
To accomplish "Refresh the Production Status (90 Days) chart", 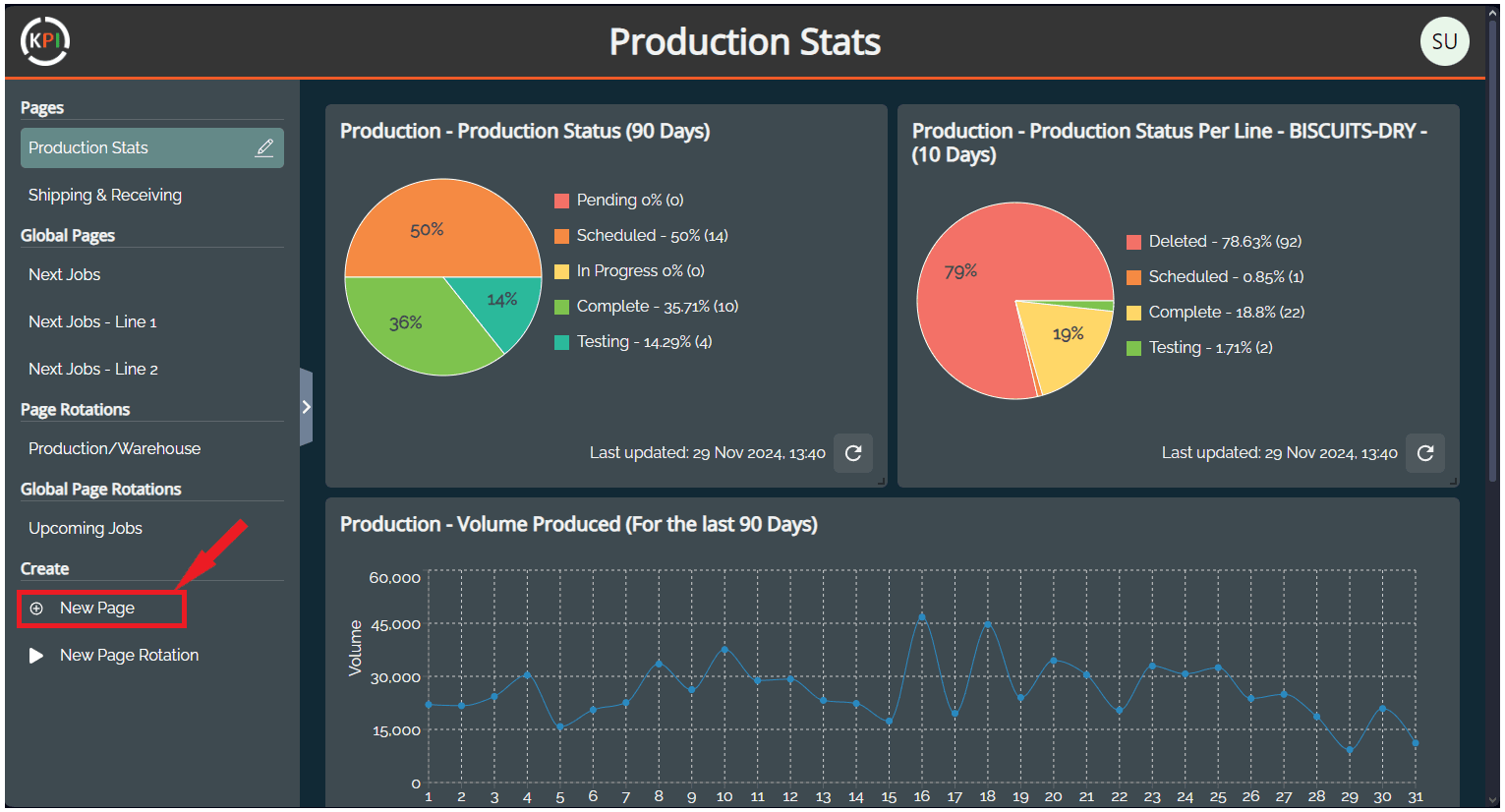I will coord(853,453).
